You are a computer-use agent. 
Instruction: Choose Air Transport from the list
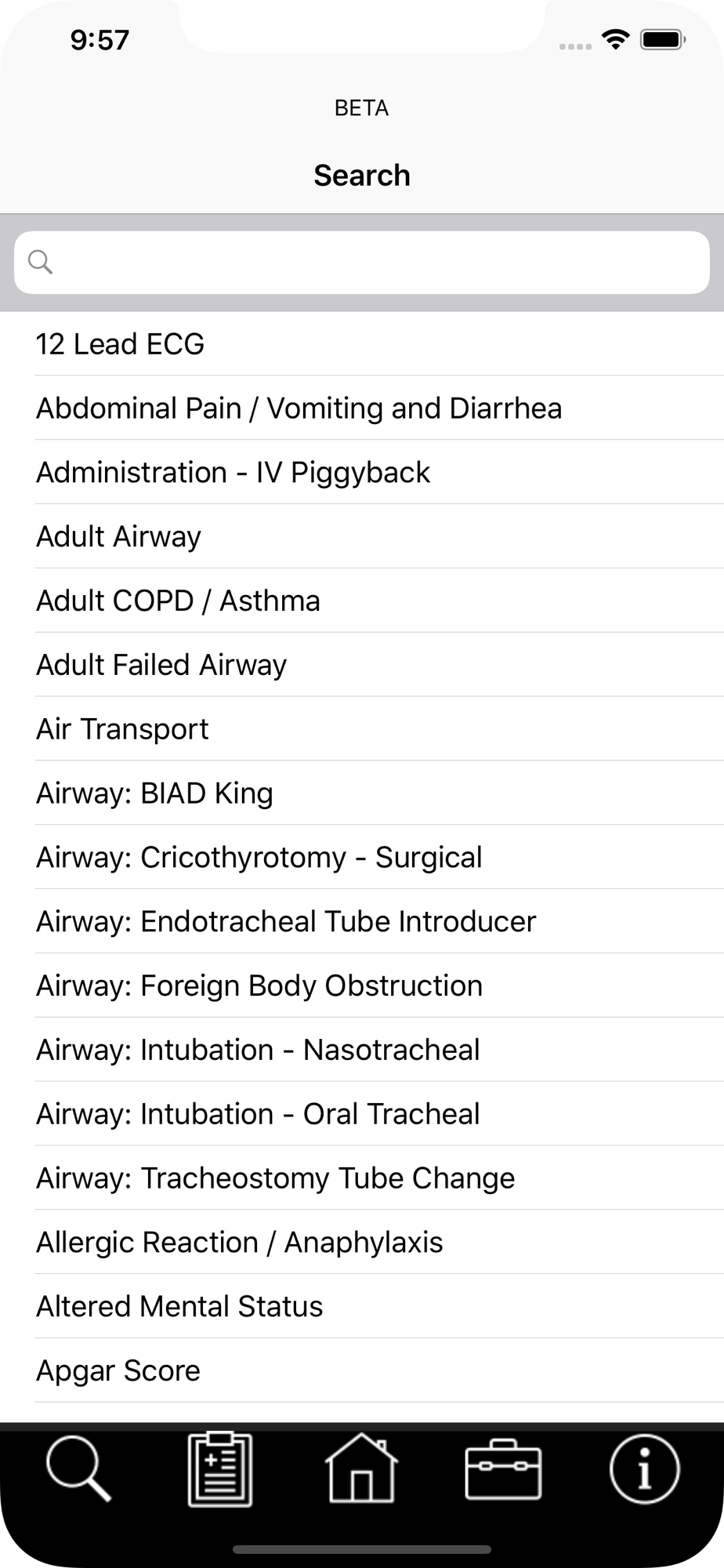[362, 729]
